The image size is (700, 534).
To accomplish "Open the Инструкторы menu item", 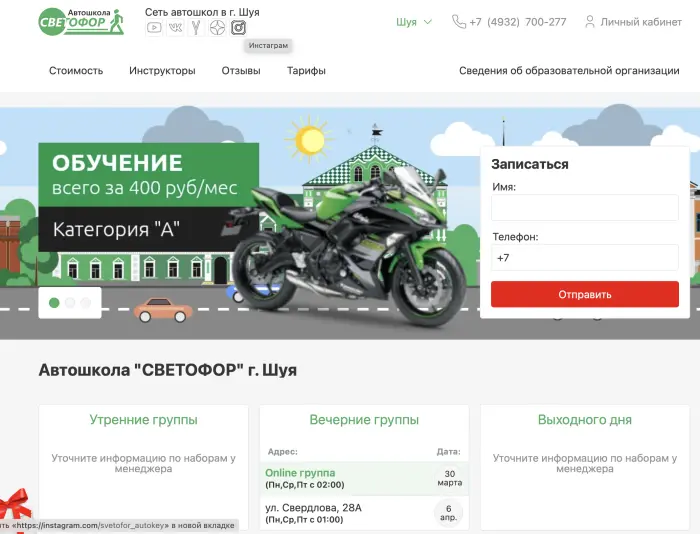I will point(162,71).
